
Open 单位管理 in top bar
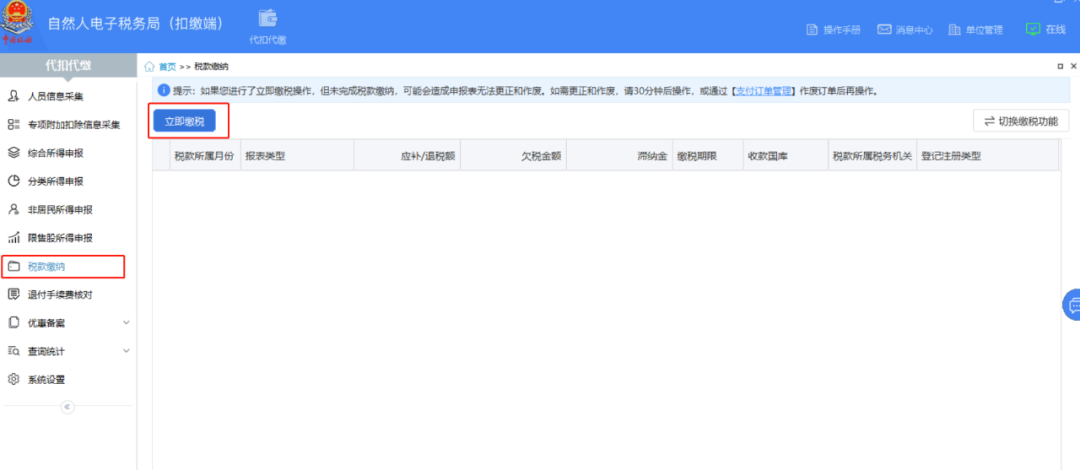click(x=975, y=30)
